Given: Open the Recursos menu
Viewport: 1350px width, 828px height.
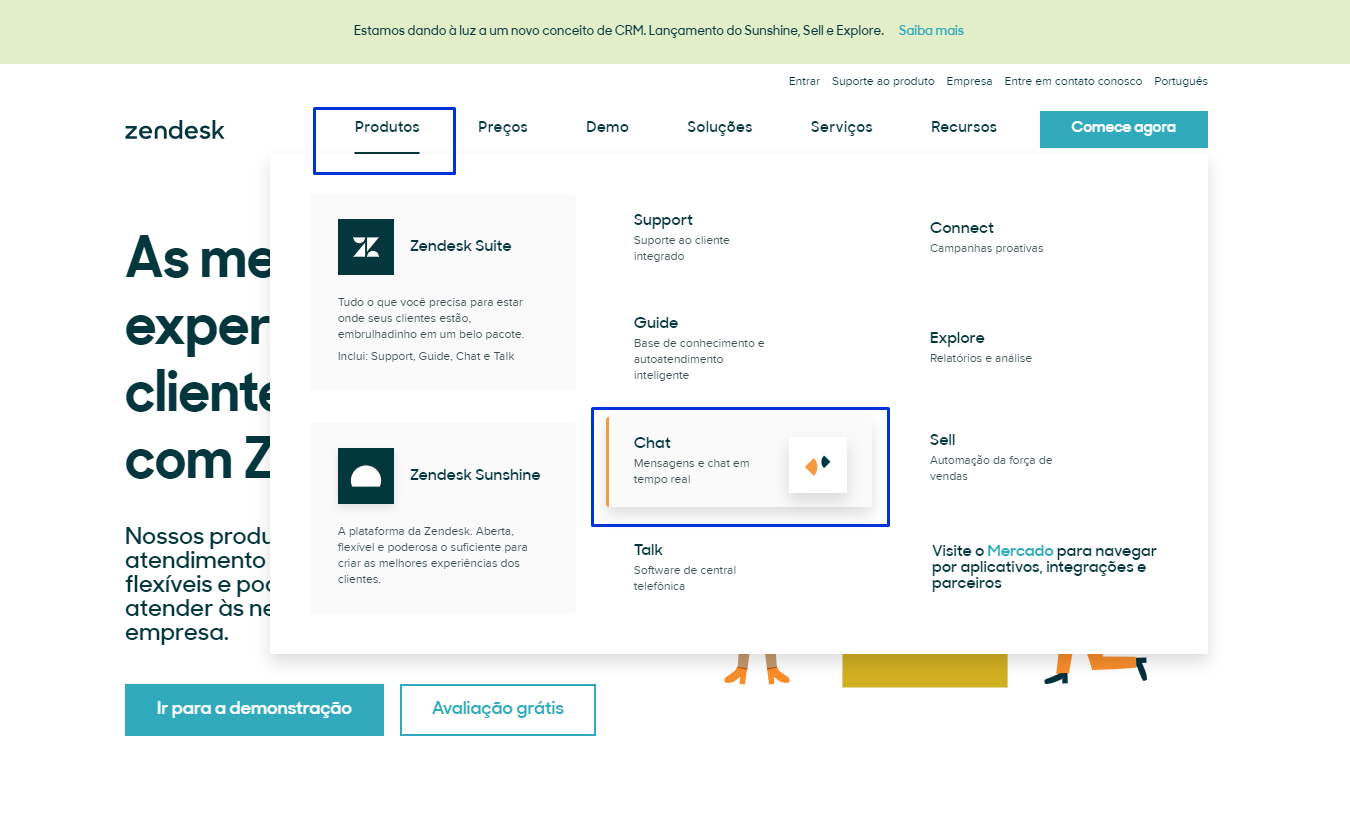Looking at the screenshot, I should 964,127.
